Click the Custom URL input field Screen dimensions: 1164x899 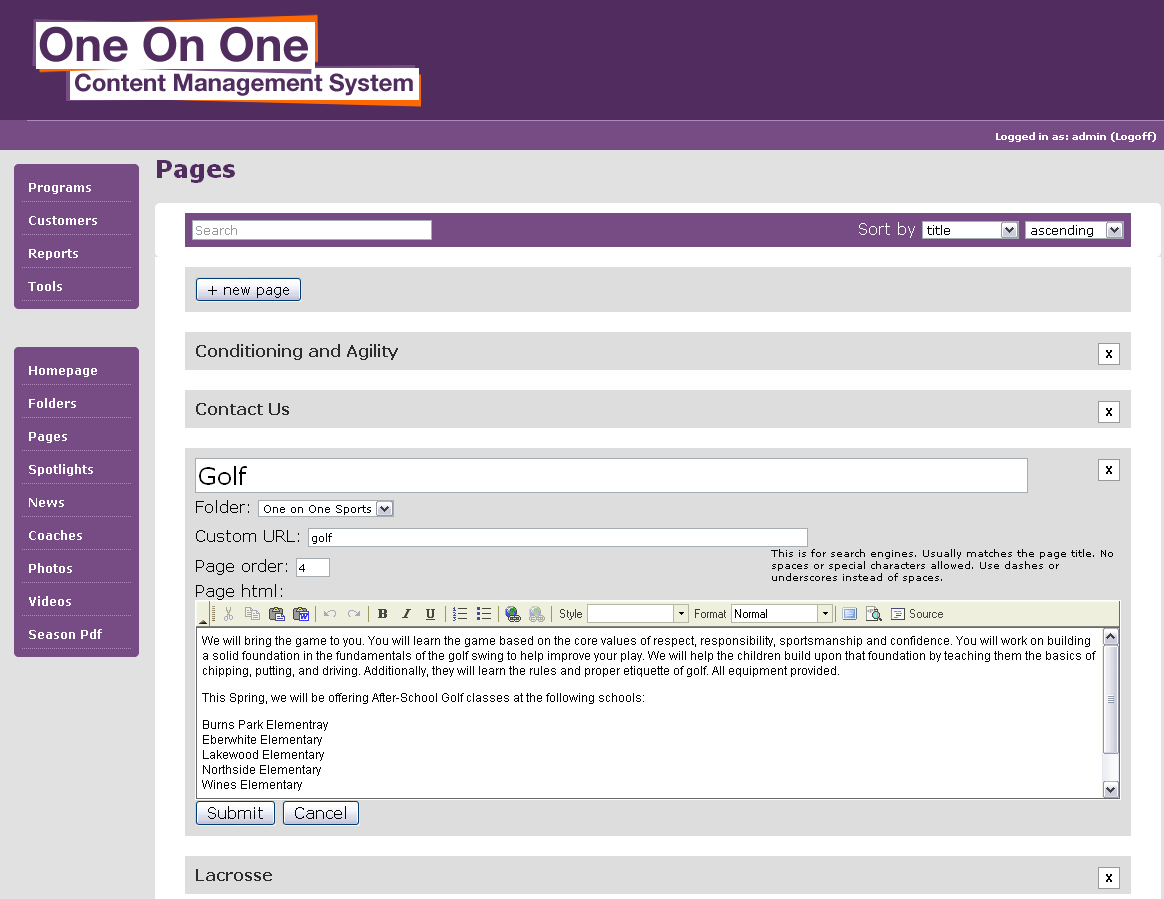(557, 537)
